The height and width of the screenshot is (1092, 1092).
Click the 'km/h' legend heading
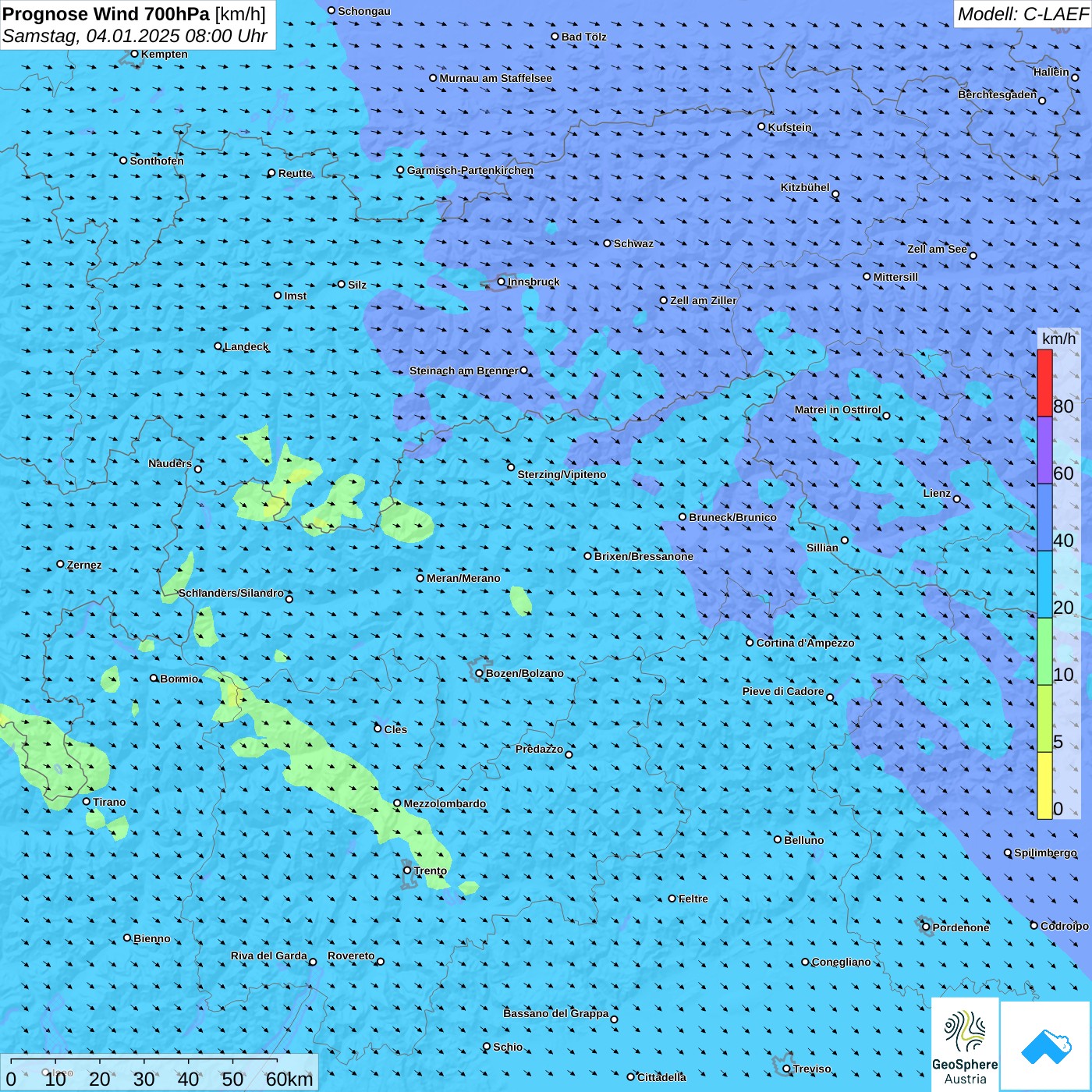1058,339
